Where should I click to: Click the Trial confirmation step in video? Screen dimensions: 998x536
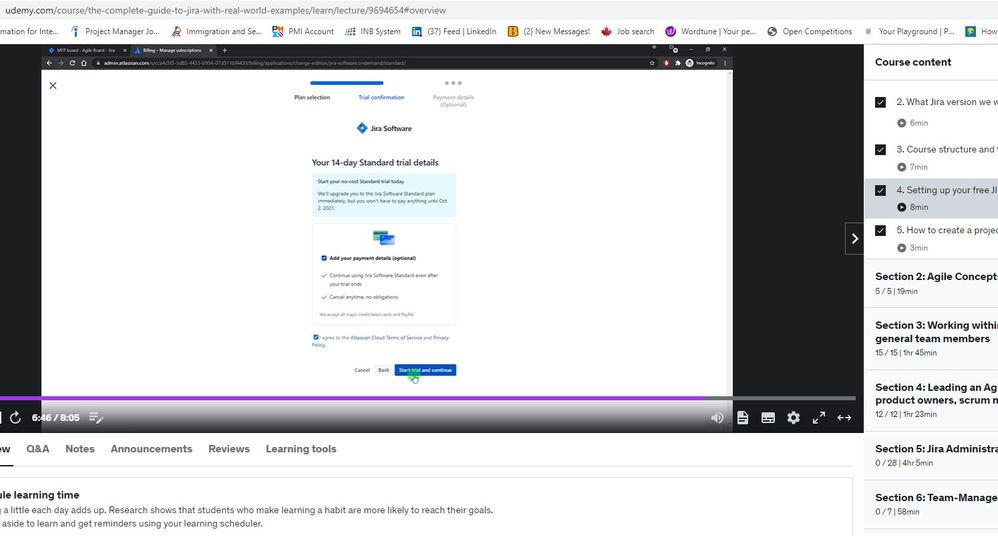pos(381,97)
